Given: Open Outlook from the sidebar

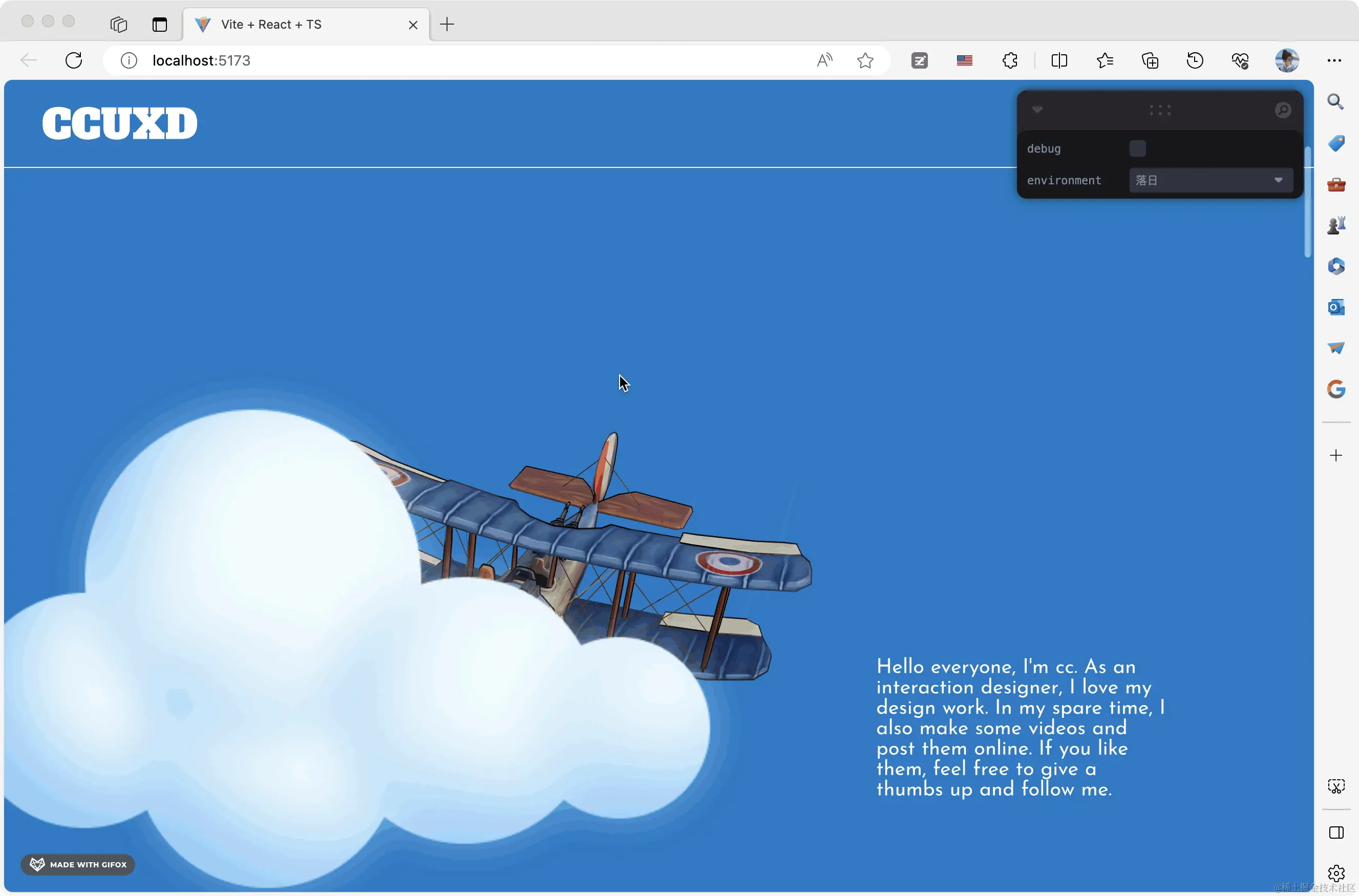Looking at the screenshot, I should coord(1336,307).
